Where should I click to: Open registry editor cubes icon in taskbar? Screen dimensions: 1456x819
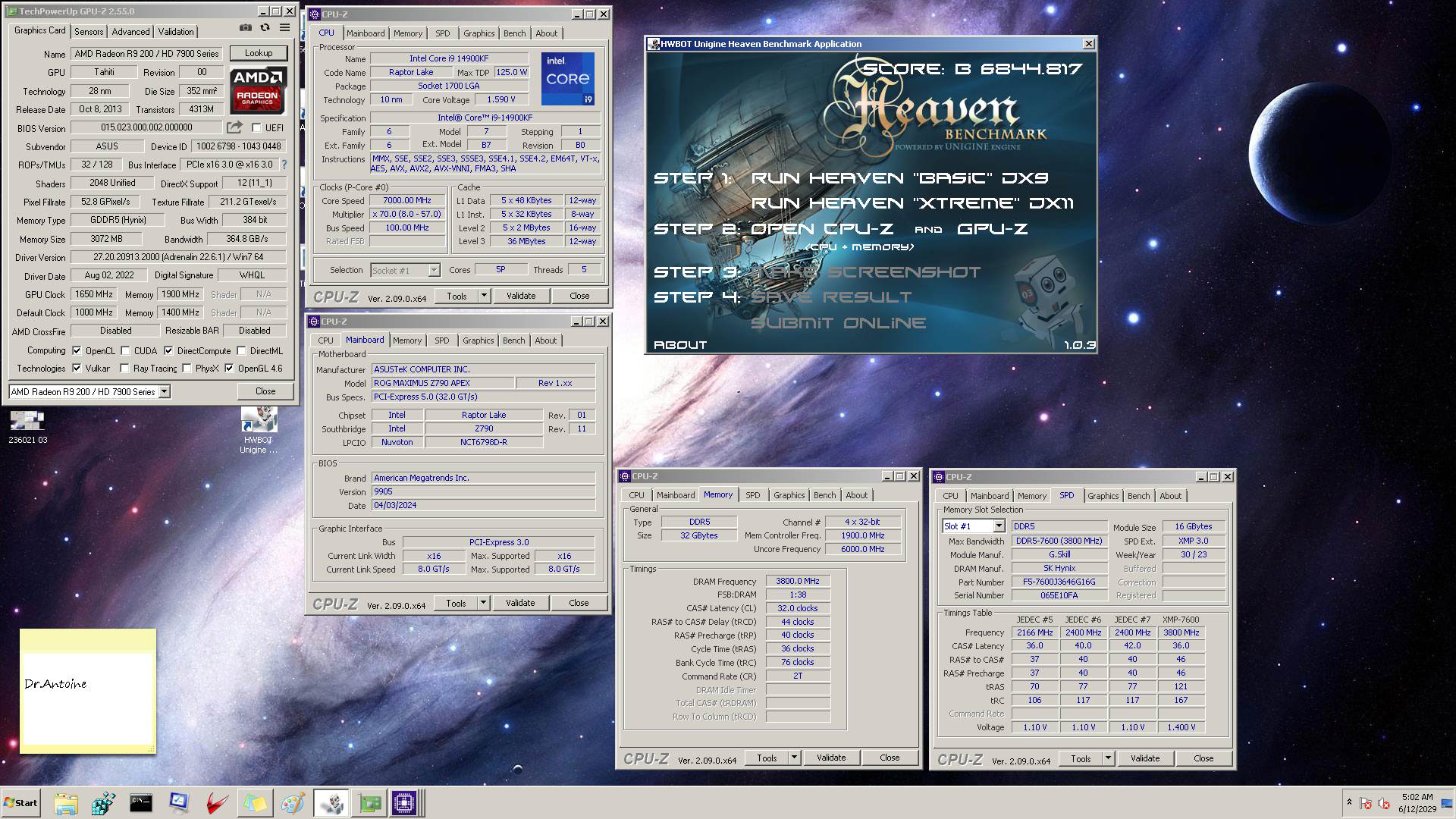[x=103, y=803]
